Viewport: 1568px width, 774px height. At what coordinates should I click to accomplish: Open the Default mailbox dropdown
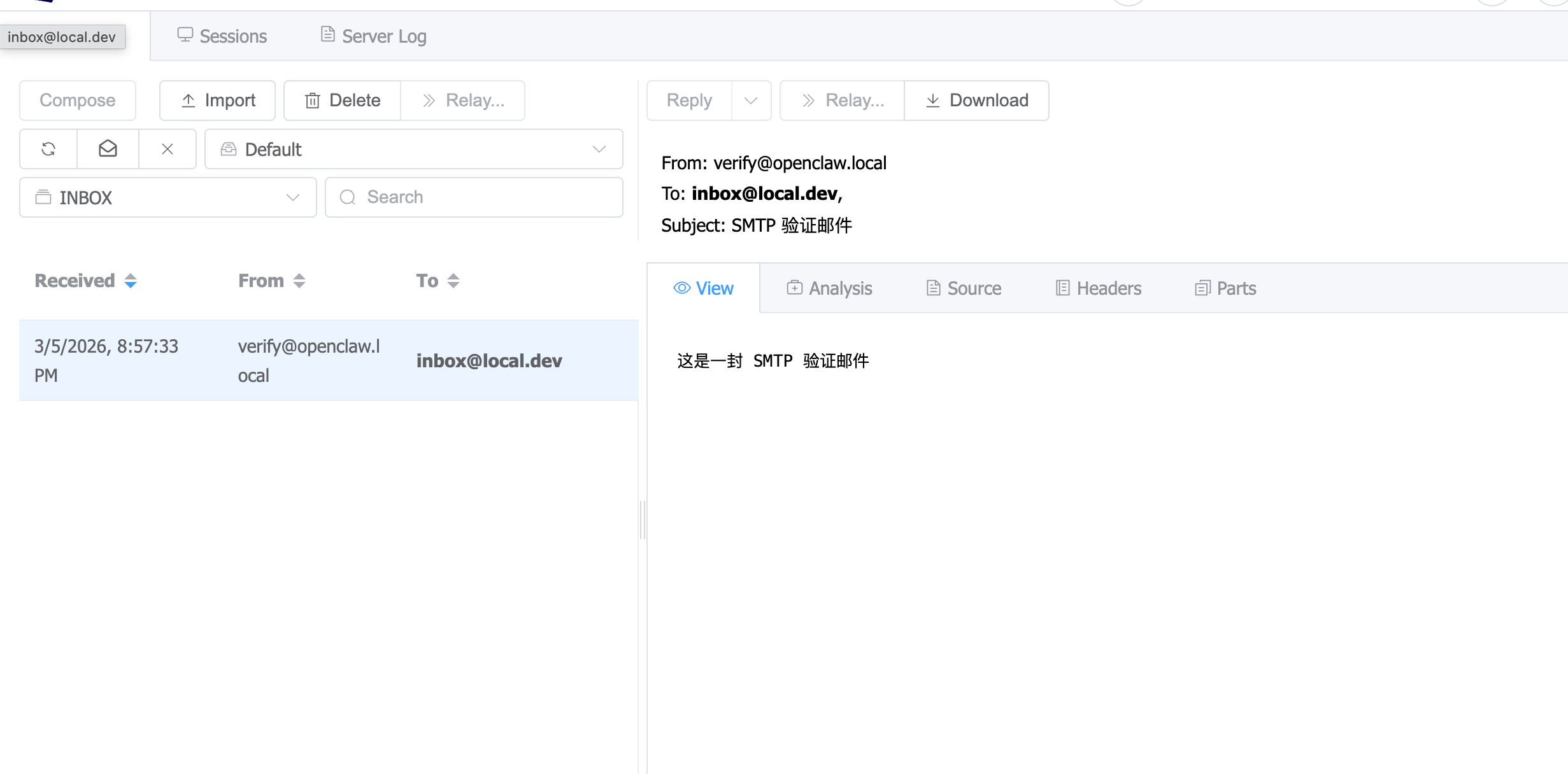click(413, 149)
